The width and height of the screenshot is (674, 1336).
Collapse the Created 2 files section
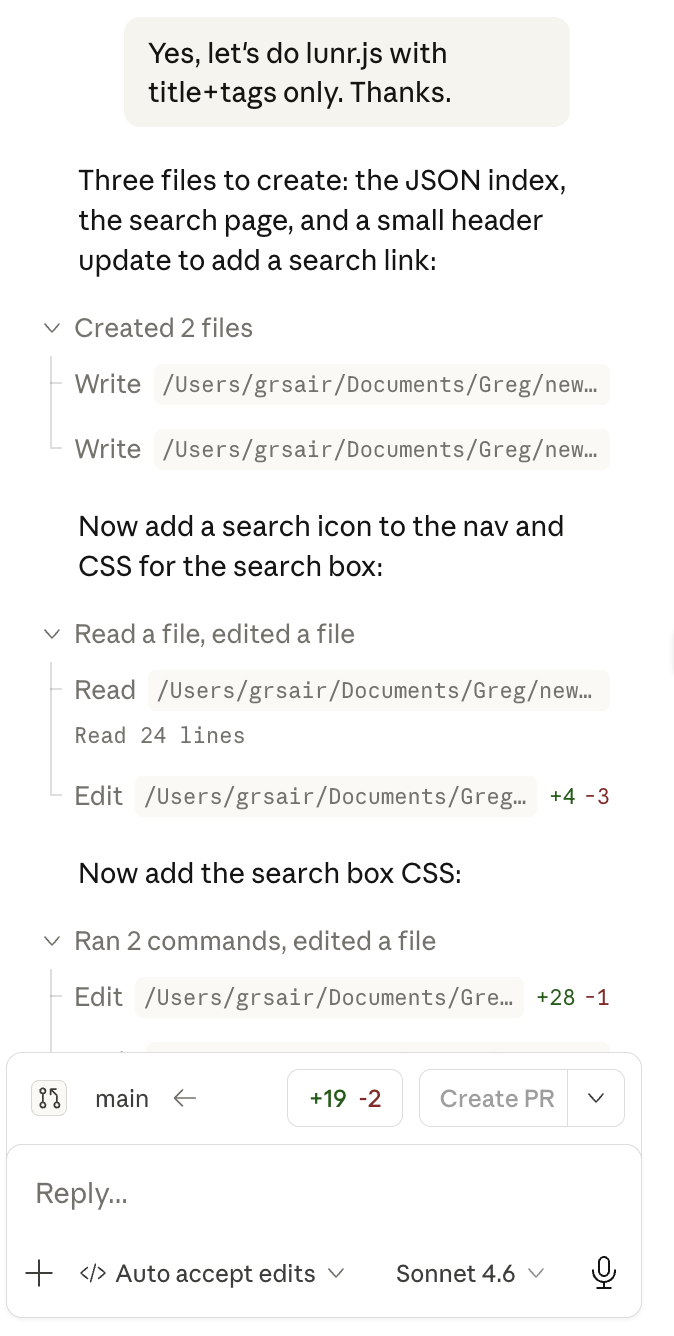pos(51,328)
